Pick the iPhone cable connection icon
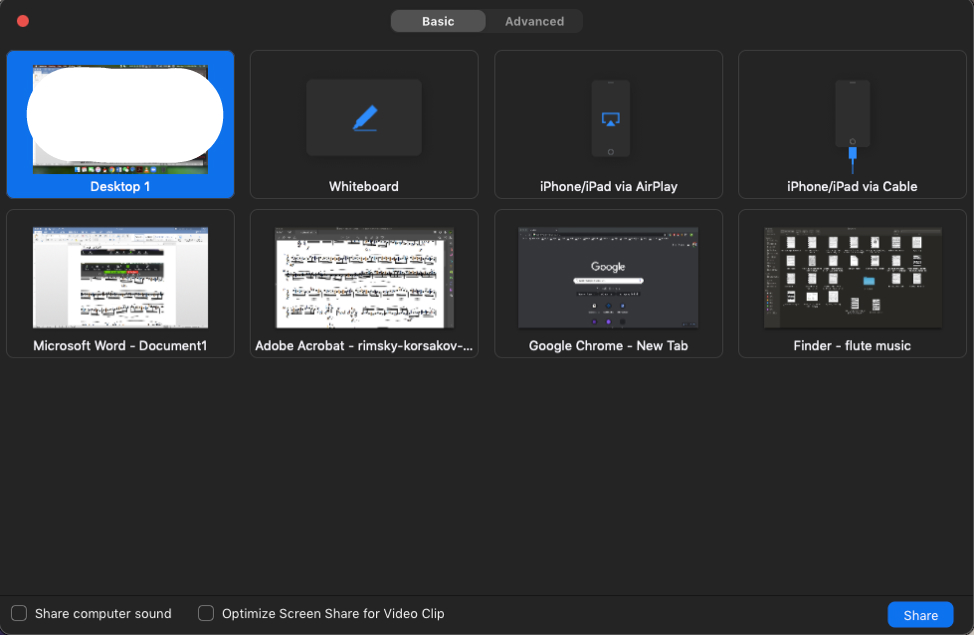 tap(853, 118)
